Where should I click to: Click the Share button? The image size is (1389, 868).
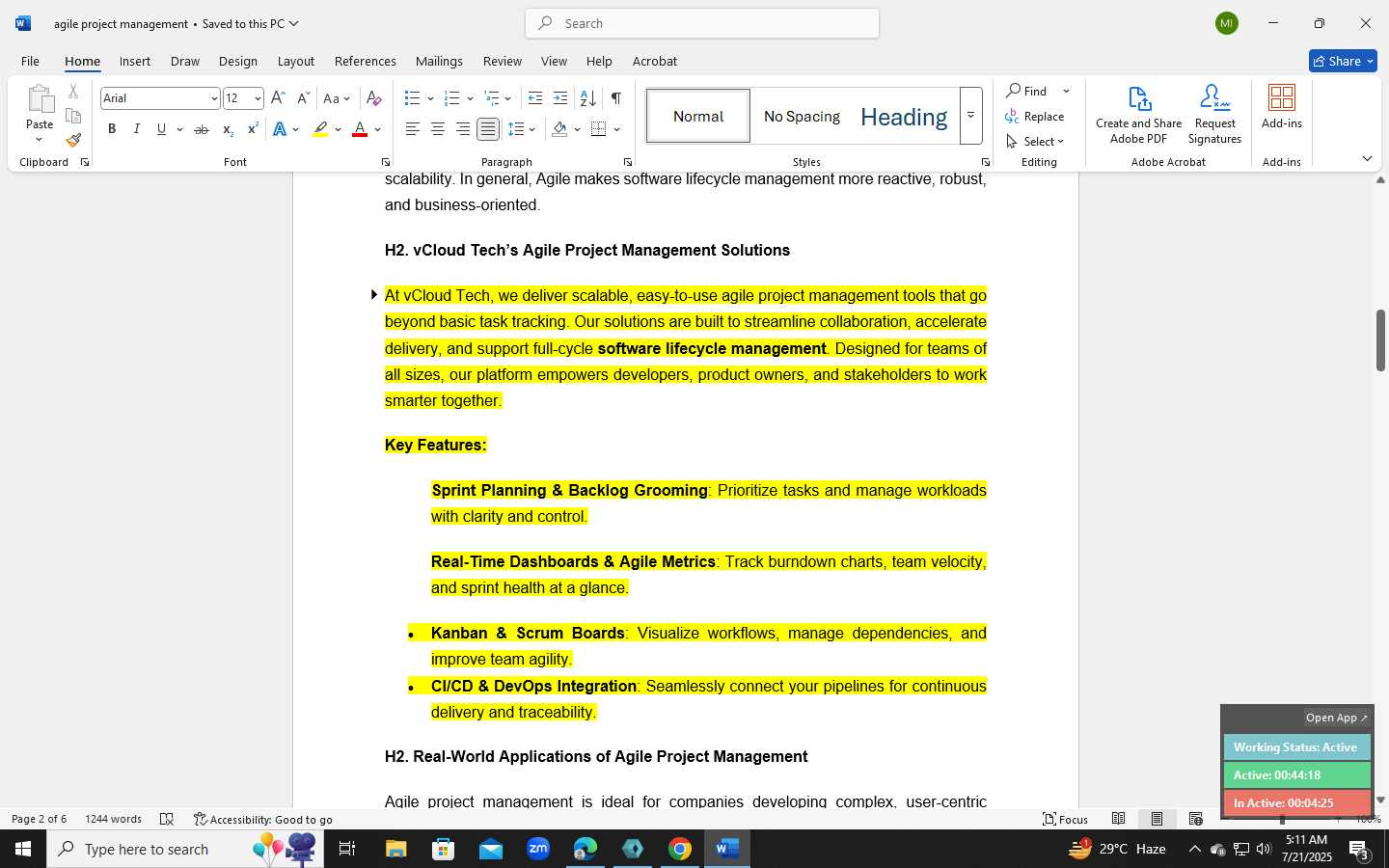point(1343,61)
